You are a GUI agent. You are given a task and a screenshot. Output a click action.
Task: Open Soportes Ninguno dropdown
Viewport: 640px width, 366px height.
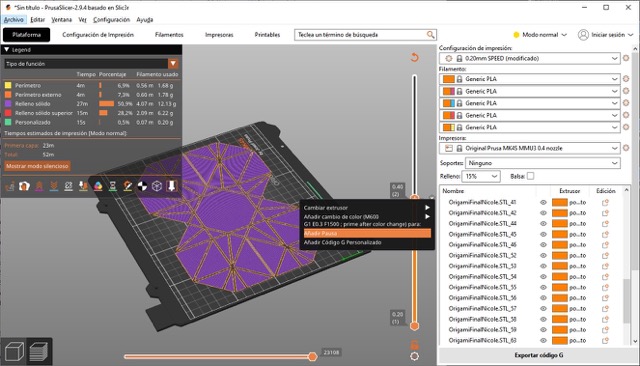(542, 163)
